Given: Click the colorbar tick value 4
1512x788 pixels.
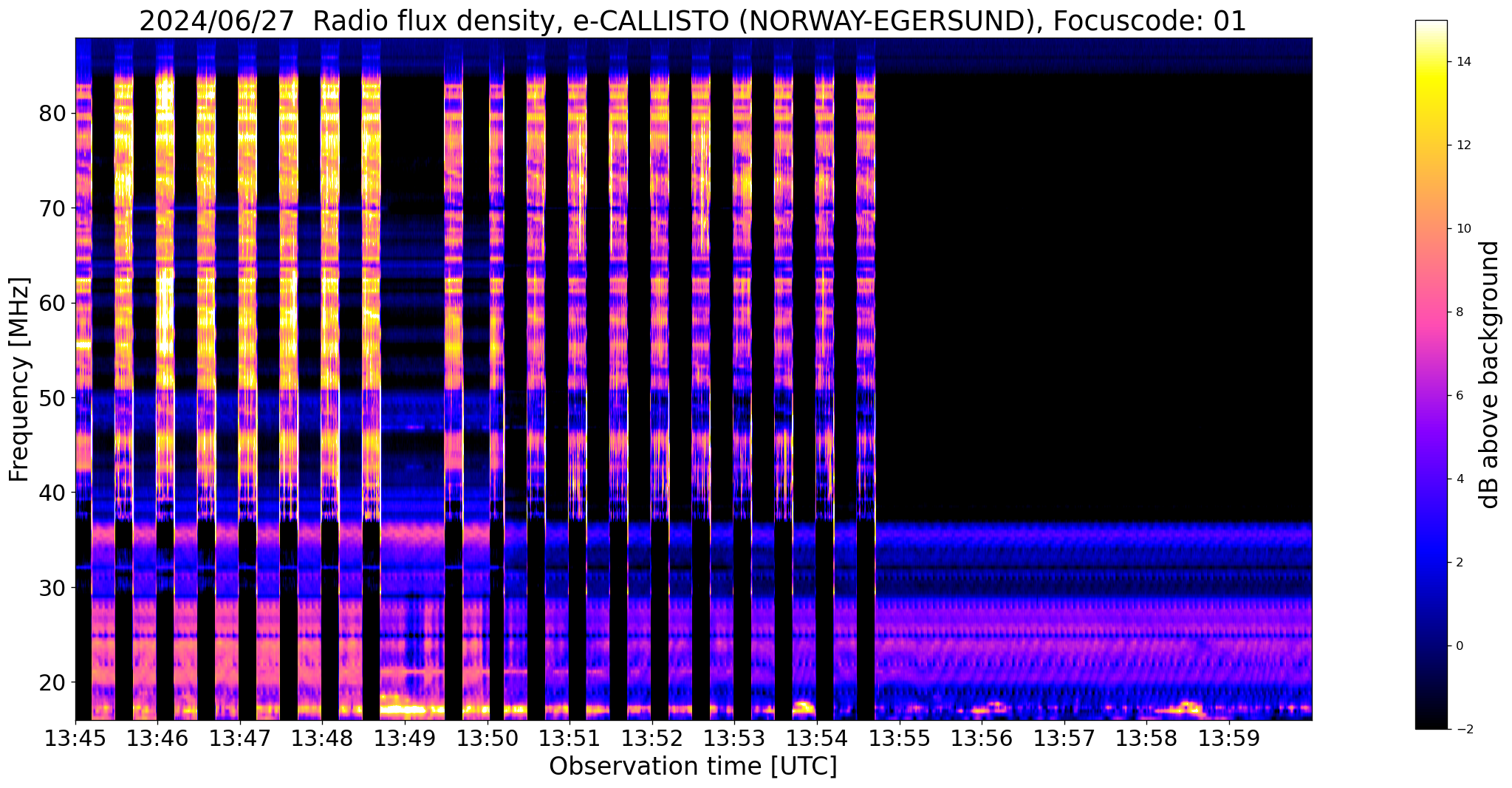Looking at the screenshot, I should coord(1460,479).
